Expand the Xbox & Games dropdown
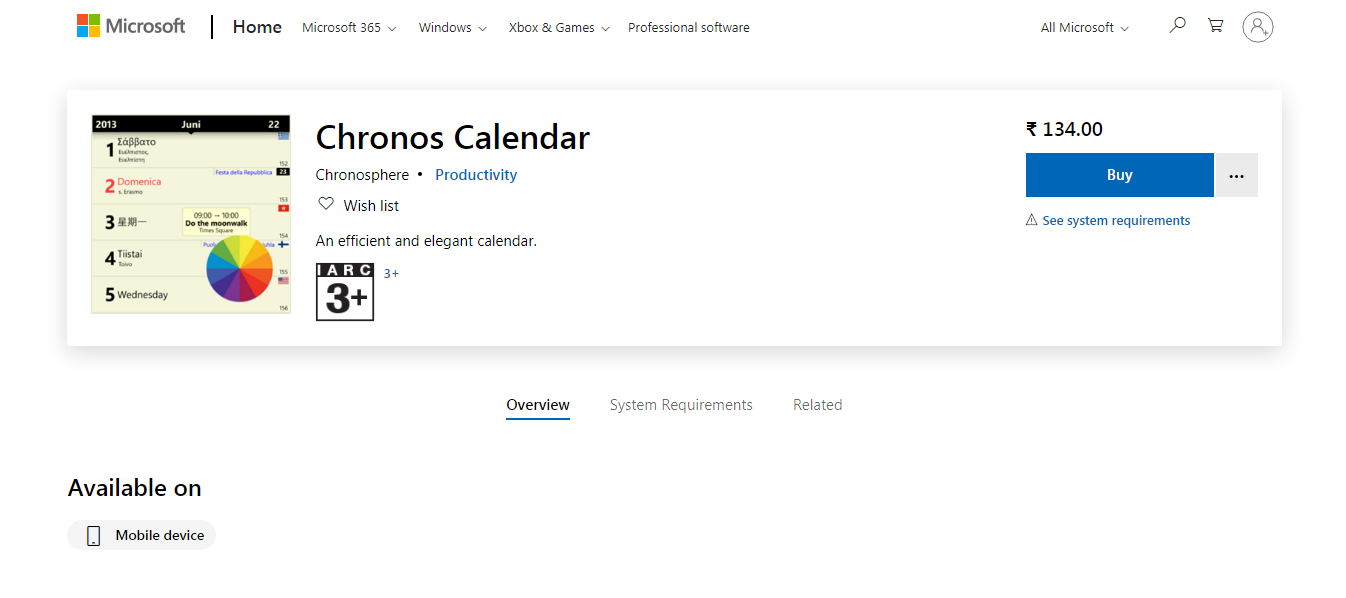Screen dimensions: 1346x598 point(558,28)
